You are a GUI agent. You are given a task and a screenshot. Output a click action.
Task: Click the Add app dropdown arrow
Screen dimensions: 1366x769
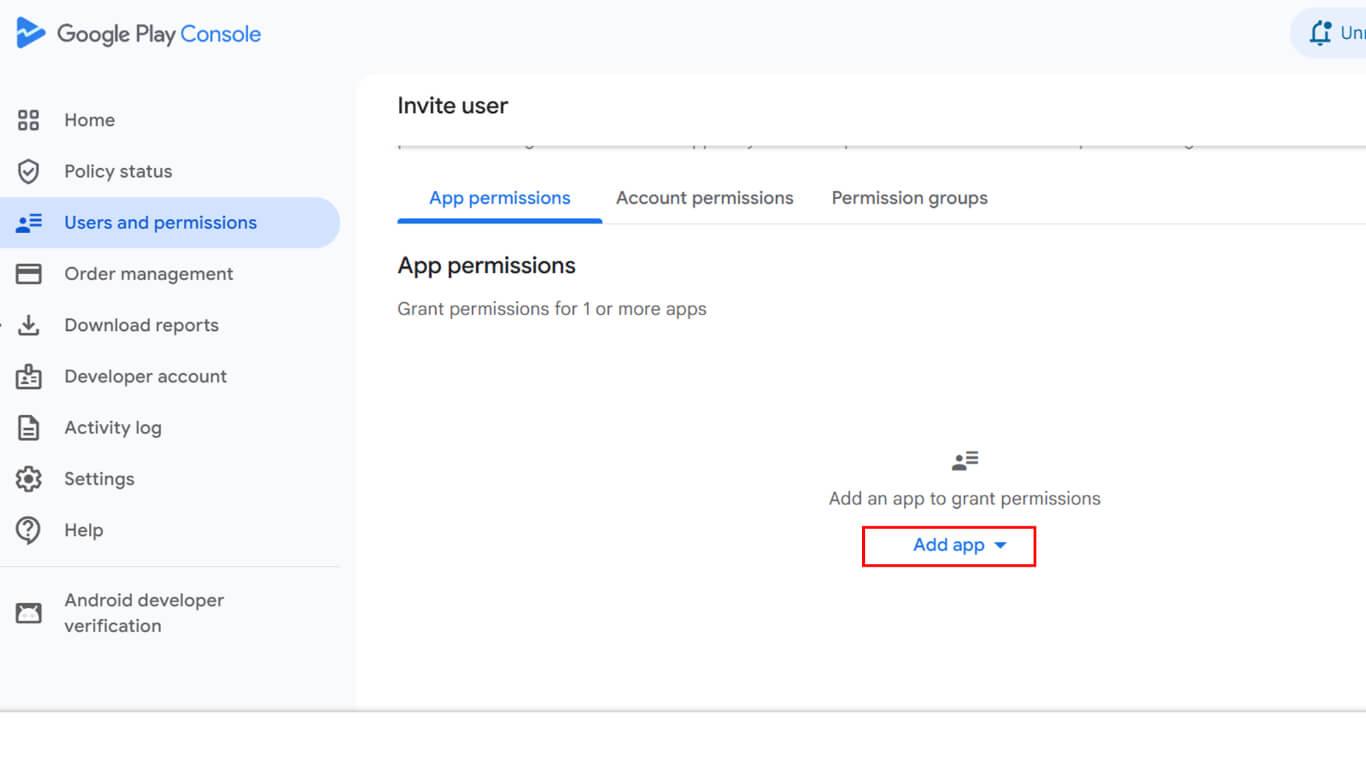click(1000, 546)
